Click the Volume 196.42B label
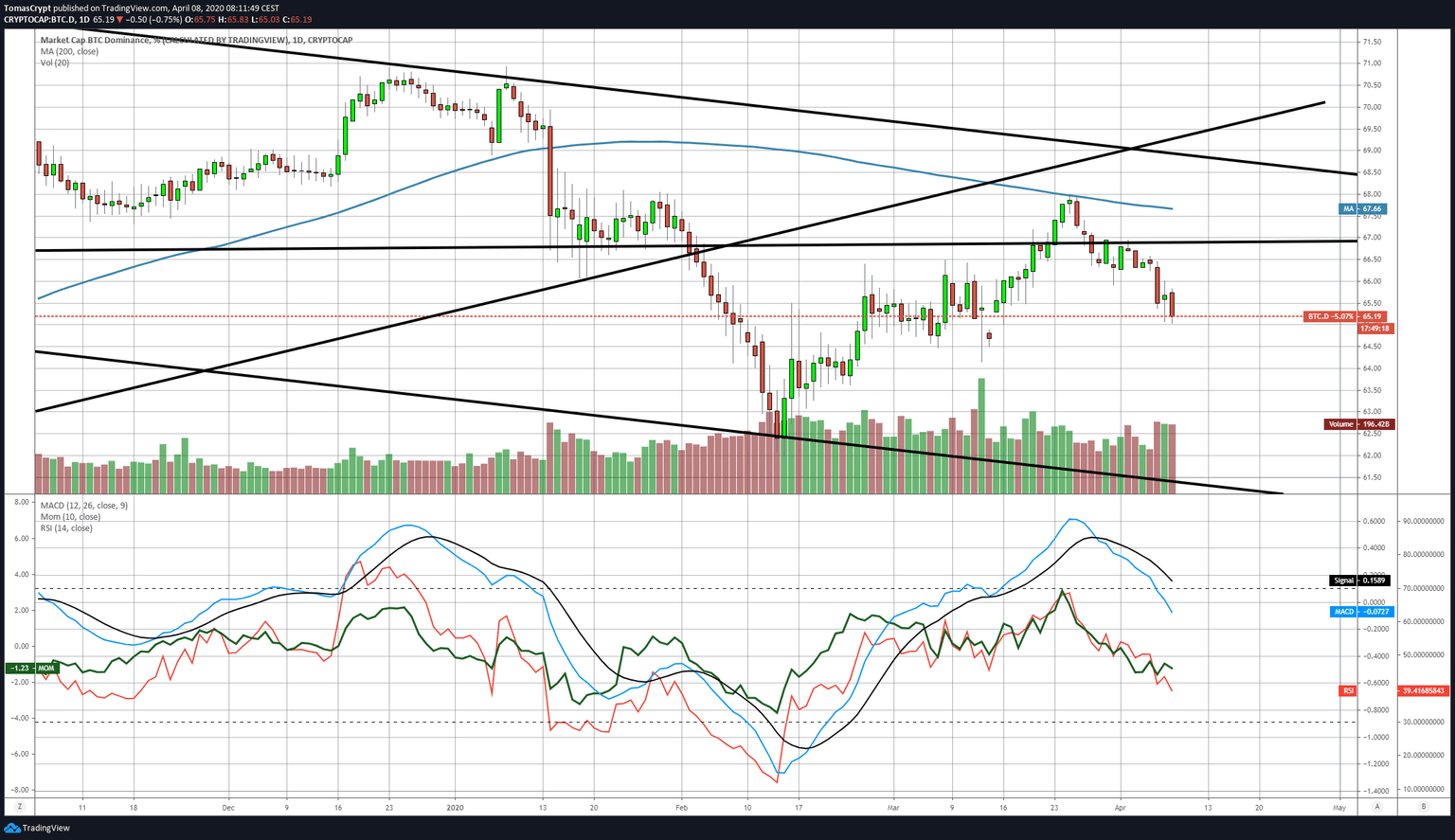1455x840 pixels. [1358, 424]
